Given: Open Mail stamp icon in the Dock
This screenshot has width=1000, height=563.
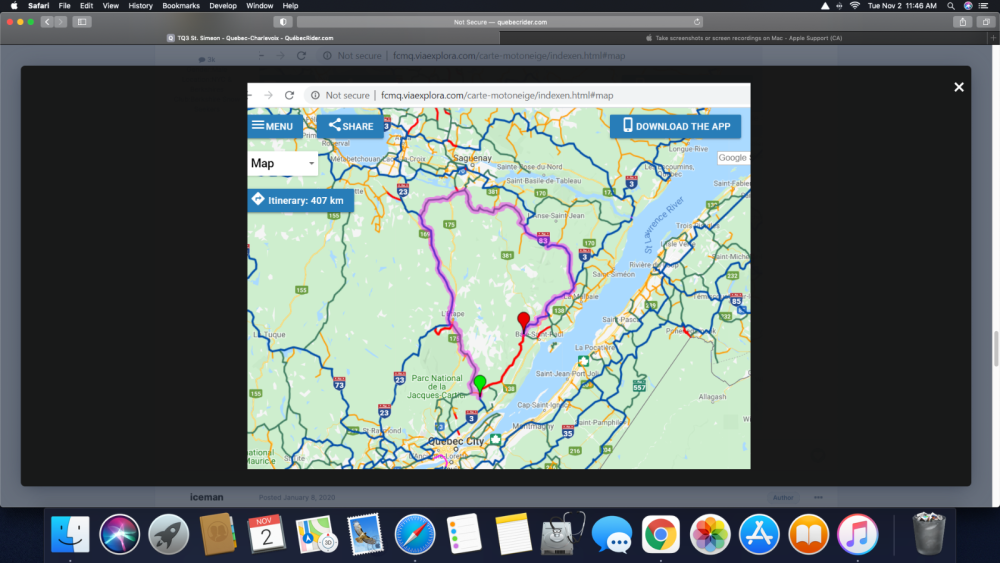Looking at the screenshot, I should pos(365,534).
